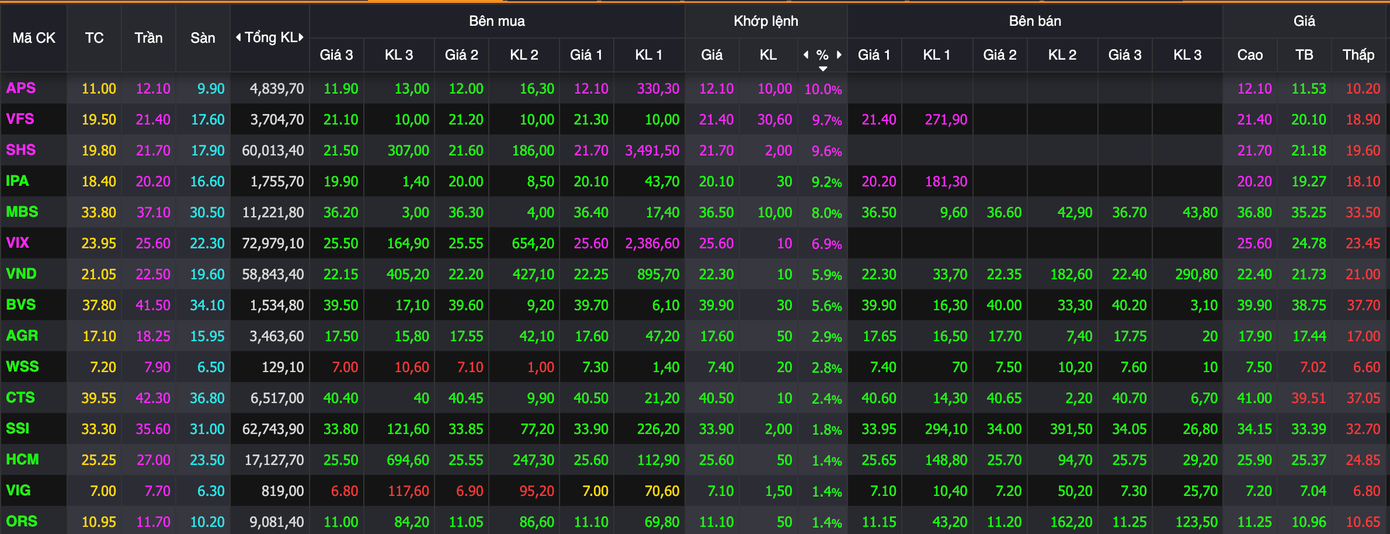The width and height of the screenshot is (1390, 534).
Task: Click the Sàn column header
Action: click(203, 37)
